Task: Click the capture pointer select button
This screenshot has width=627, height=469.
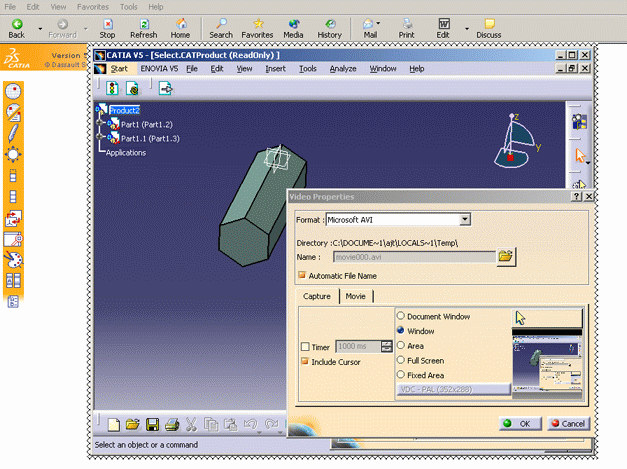Action: pos(547,318)
